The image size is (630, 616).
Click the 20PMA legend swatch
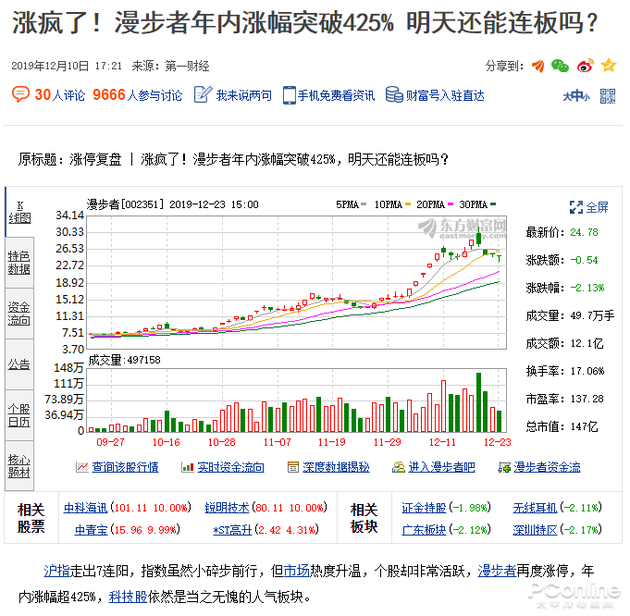pyautogui.click(x=450, y=205)
